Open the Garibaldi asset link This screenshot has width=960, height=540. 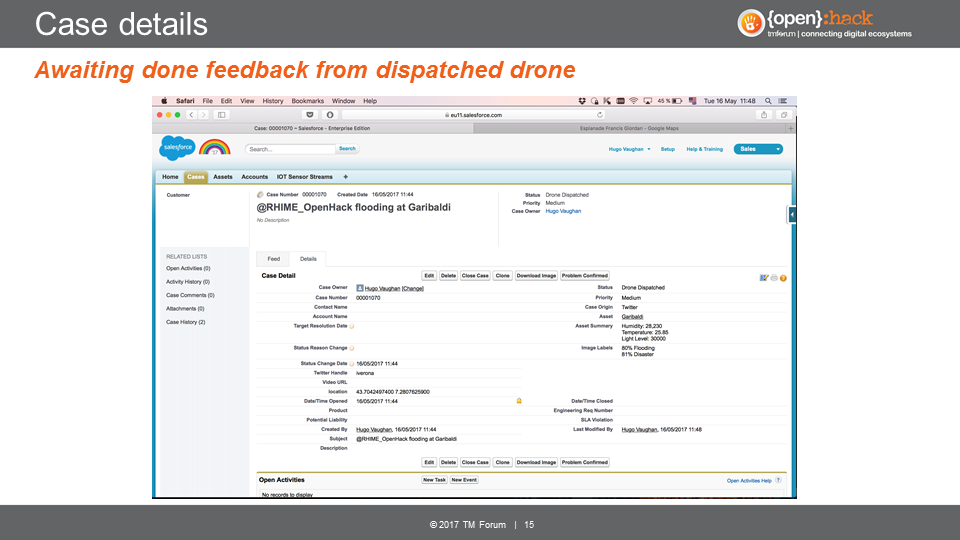(632, 317)
